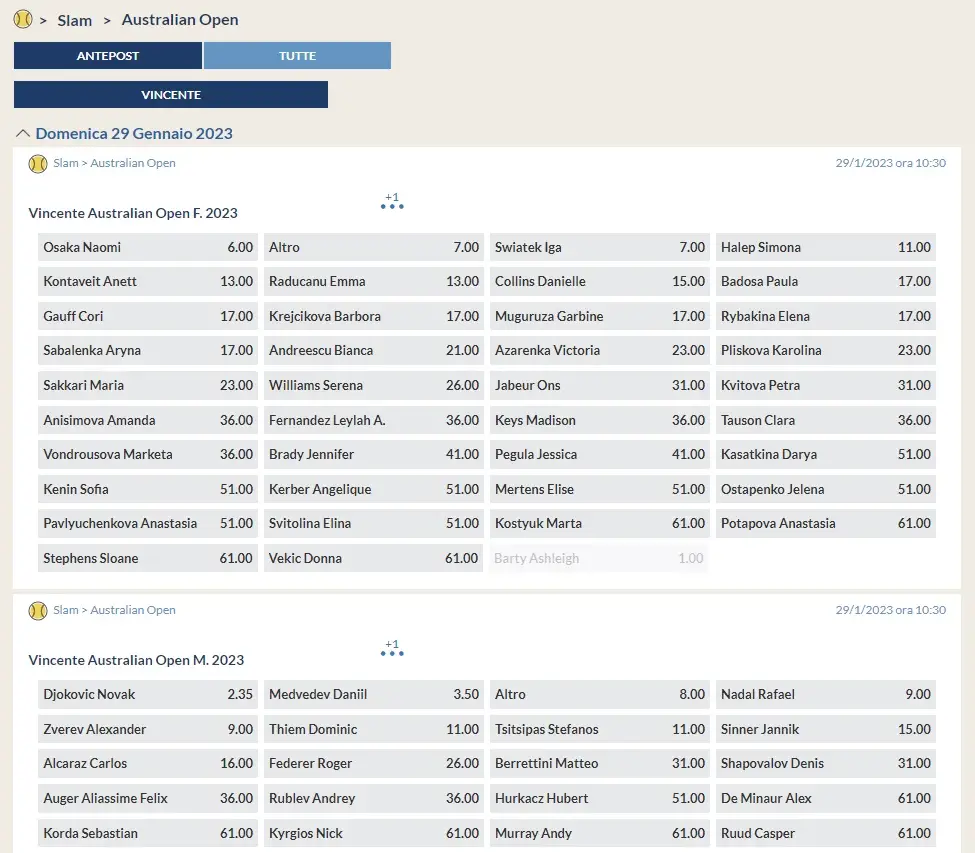
Task: Select Brady Jennifer at 41.00
Action: 374,454
